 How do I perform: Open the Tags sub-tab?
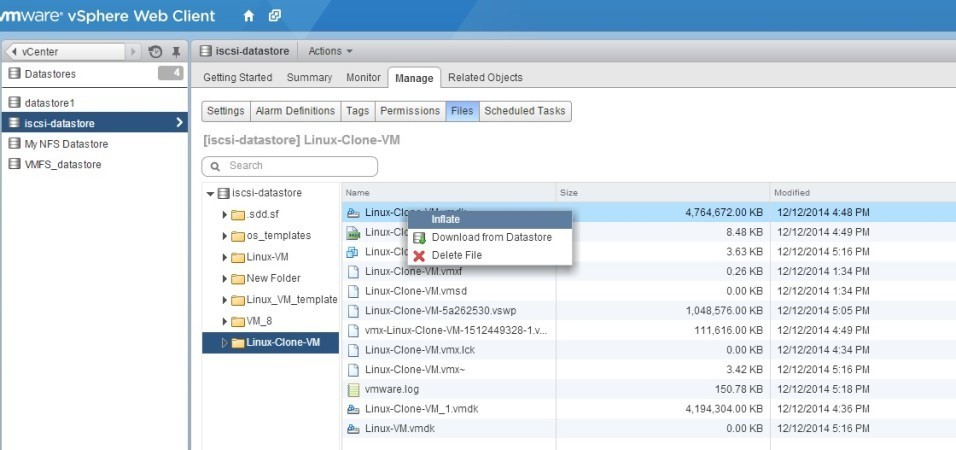[358, 111]
